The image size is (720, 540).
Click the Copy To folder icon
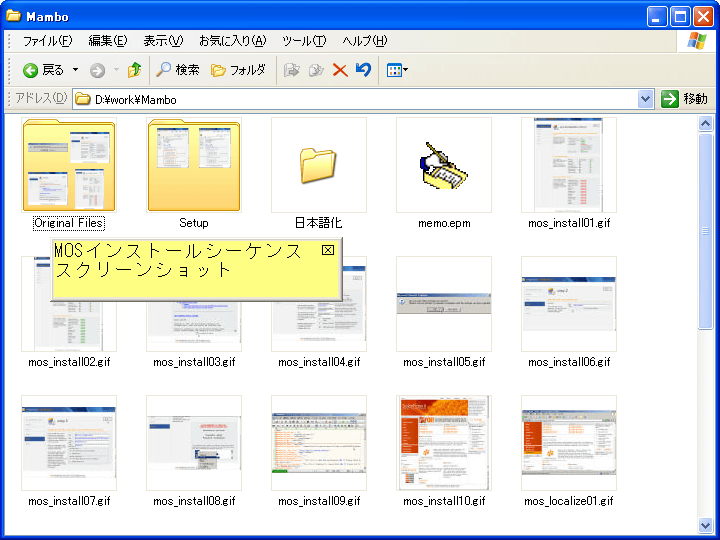click(316, 70)
